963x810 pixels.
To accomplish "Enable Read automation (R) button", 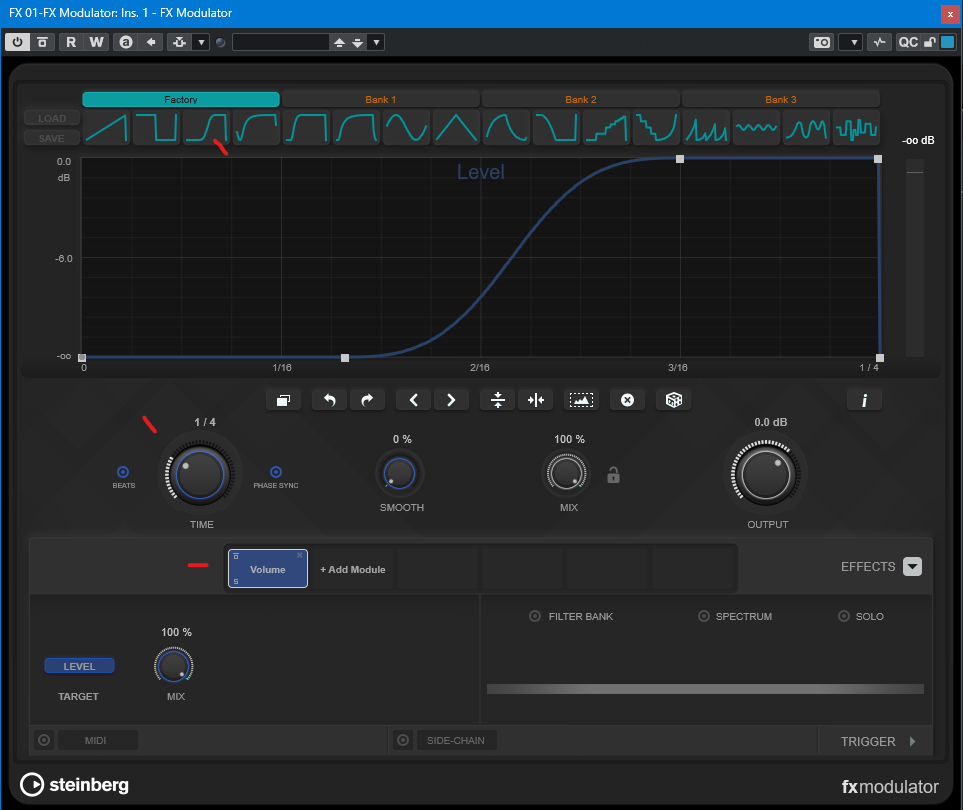I will tap(71, 42).
